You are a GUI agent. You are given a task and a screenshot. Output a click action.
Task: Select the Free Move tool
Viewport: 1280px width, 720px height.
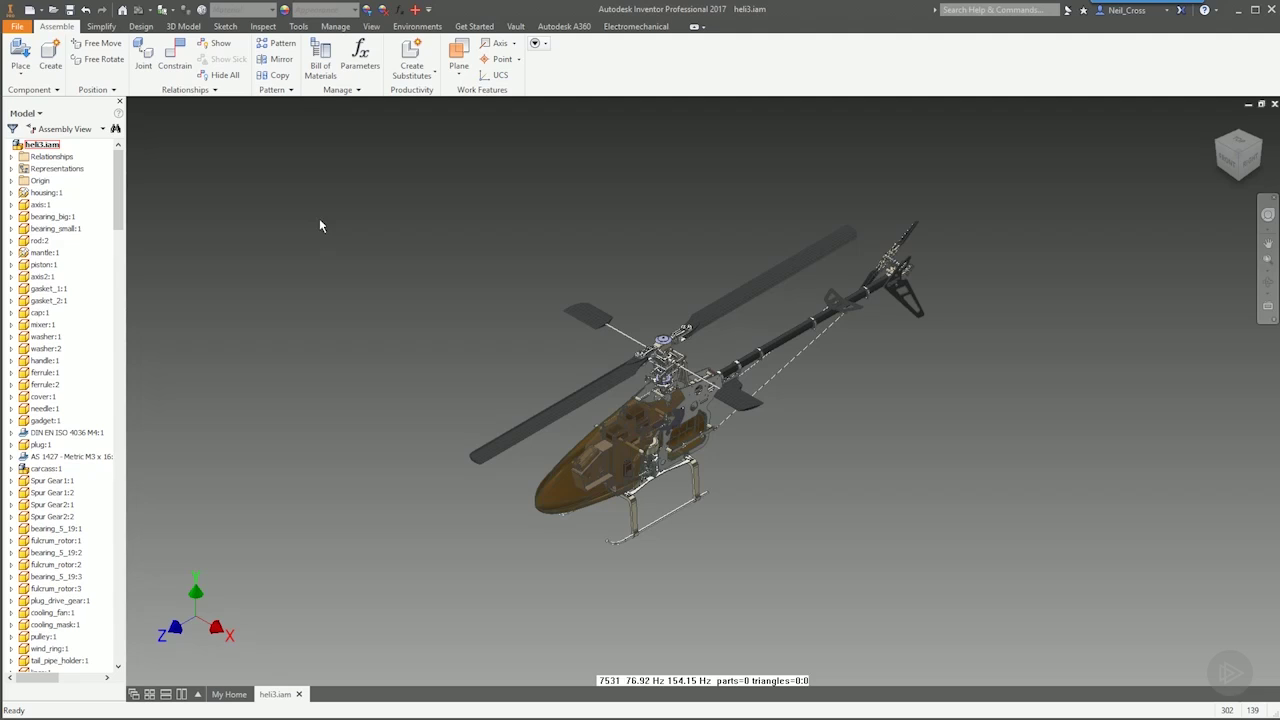click(x=96, y=43)
